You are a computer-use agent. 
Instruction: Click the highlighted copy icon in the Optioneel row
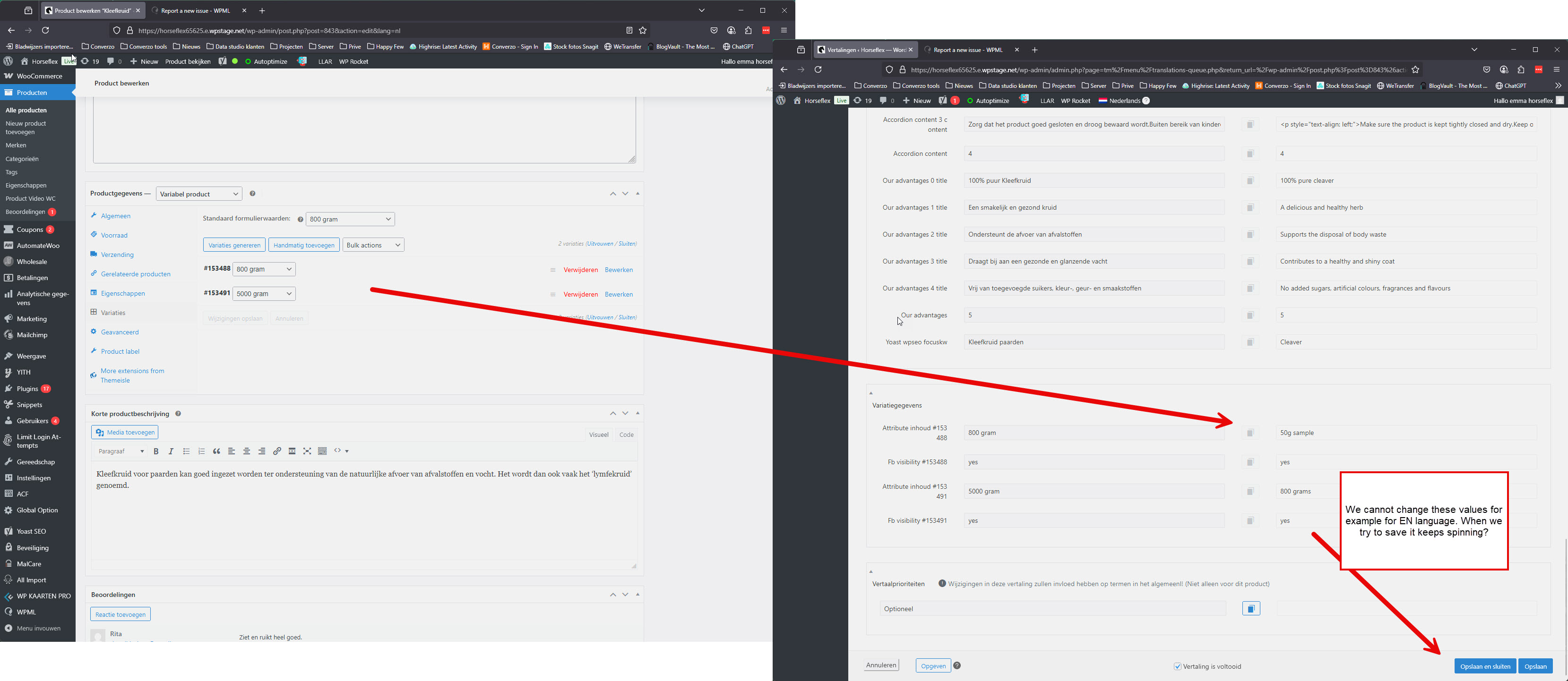[1251, 609]
